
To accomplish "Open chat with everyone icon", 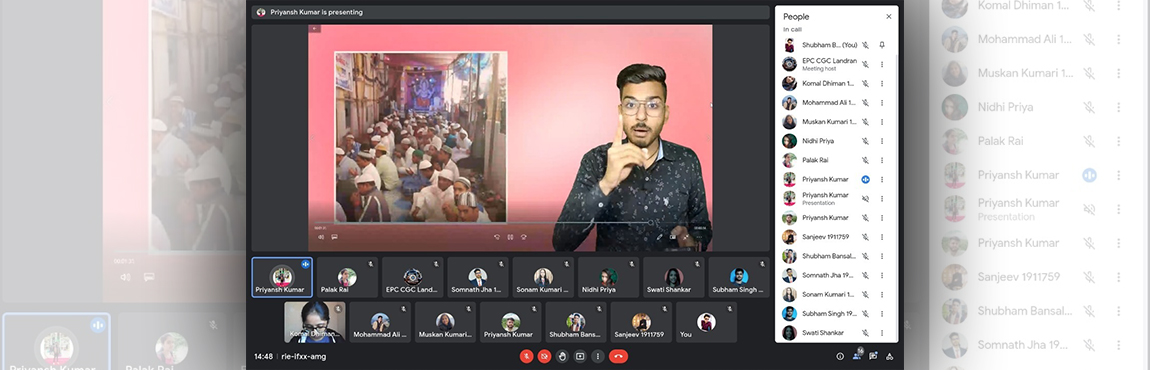I will 874,356.
